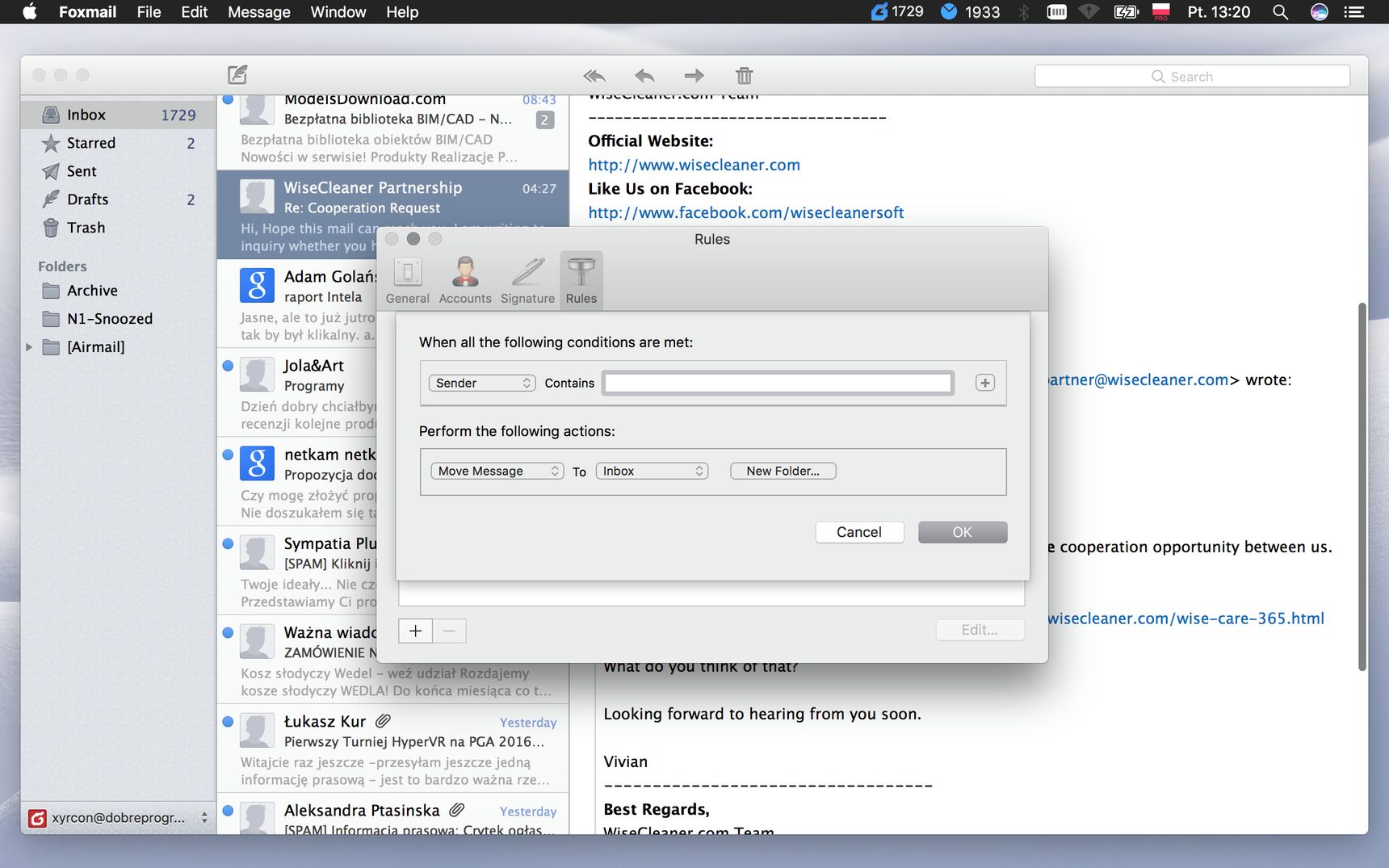Open the Inbox destination folder dropdown
Viewport: 1389px width, 868px height.
[652, 471]
